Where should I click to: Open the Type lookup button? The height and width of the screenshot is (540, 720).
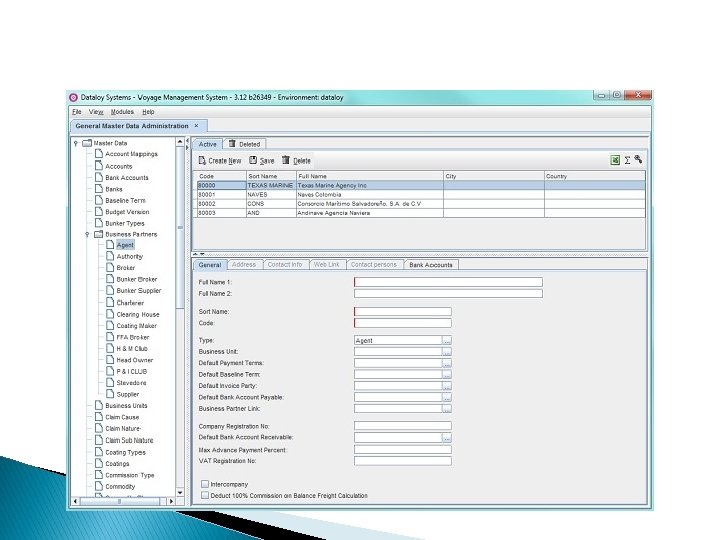click(447, 340)
